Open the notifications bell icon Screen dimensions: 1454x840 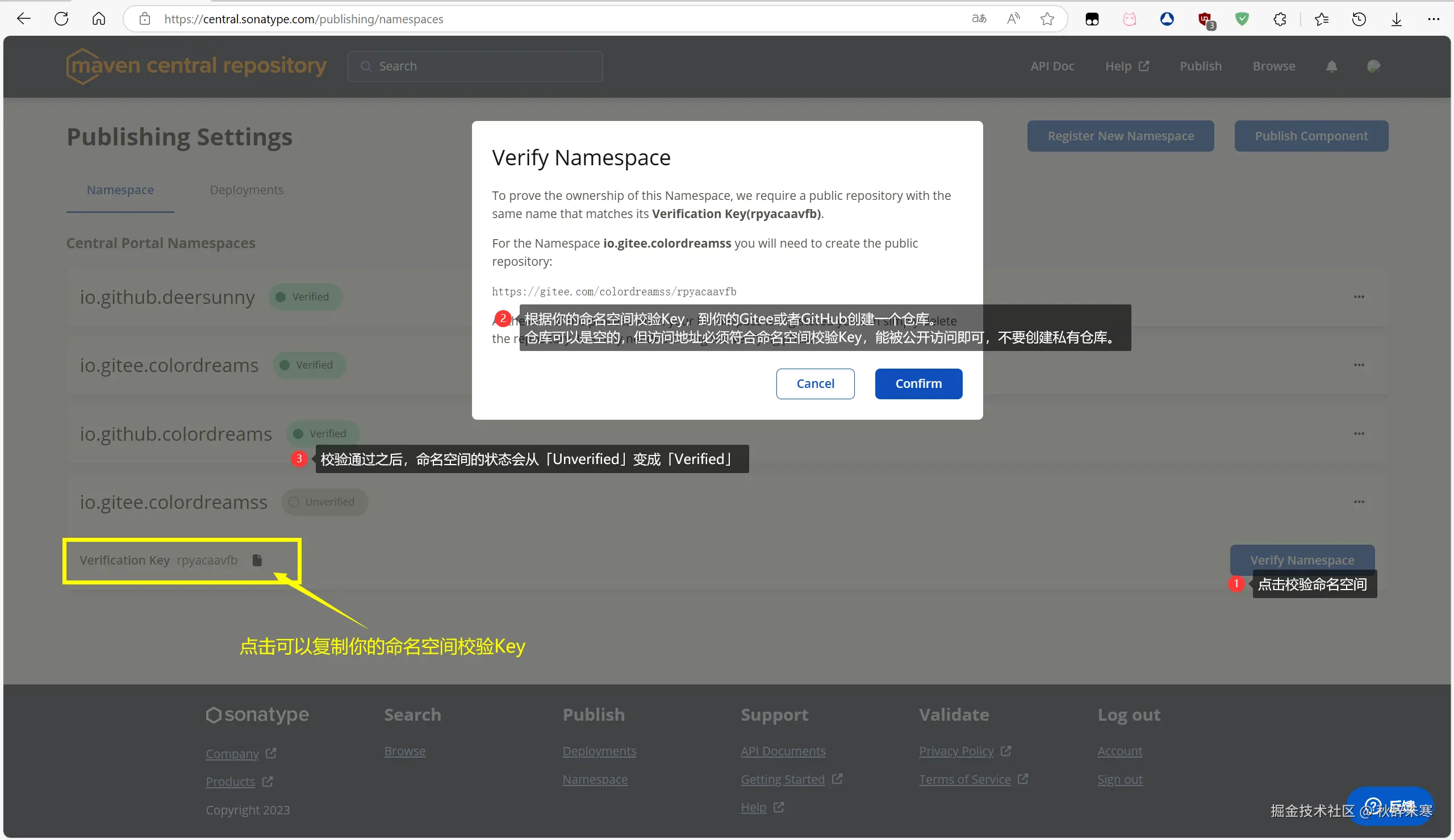pos(1331,66)
